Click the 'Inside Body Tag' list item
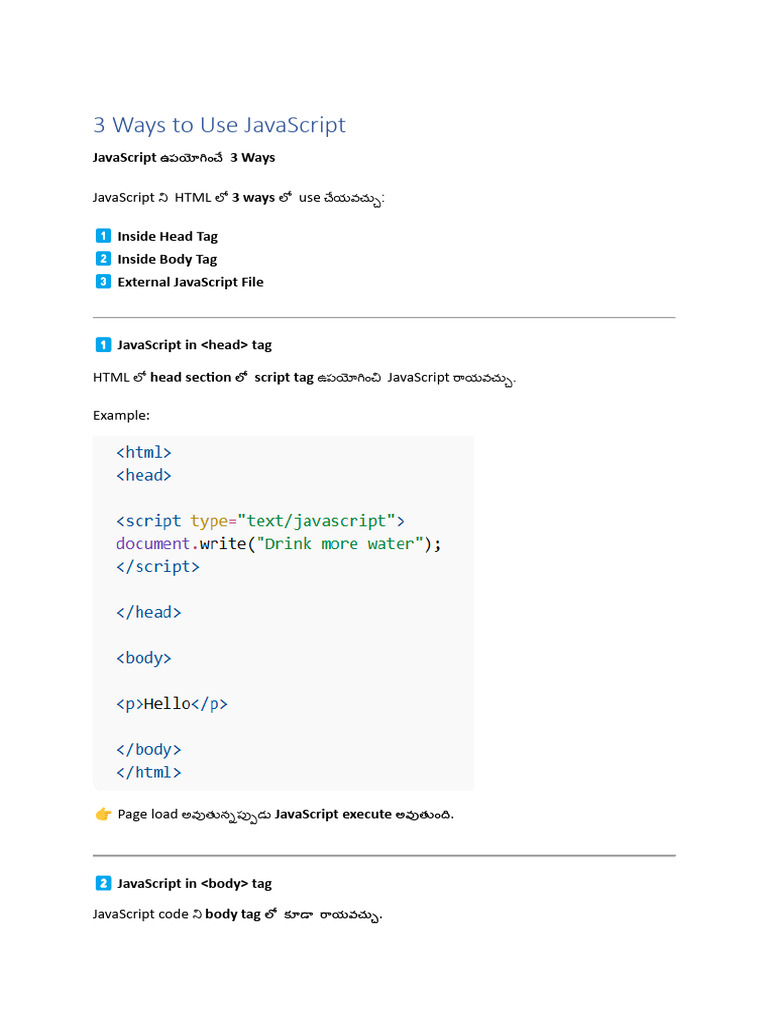 point(167,259)
